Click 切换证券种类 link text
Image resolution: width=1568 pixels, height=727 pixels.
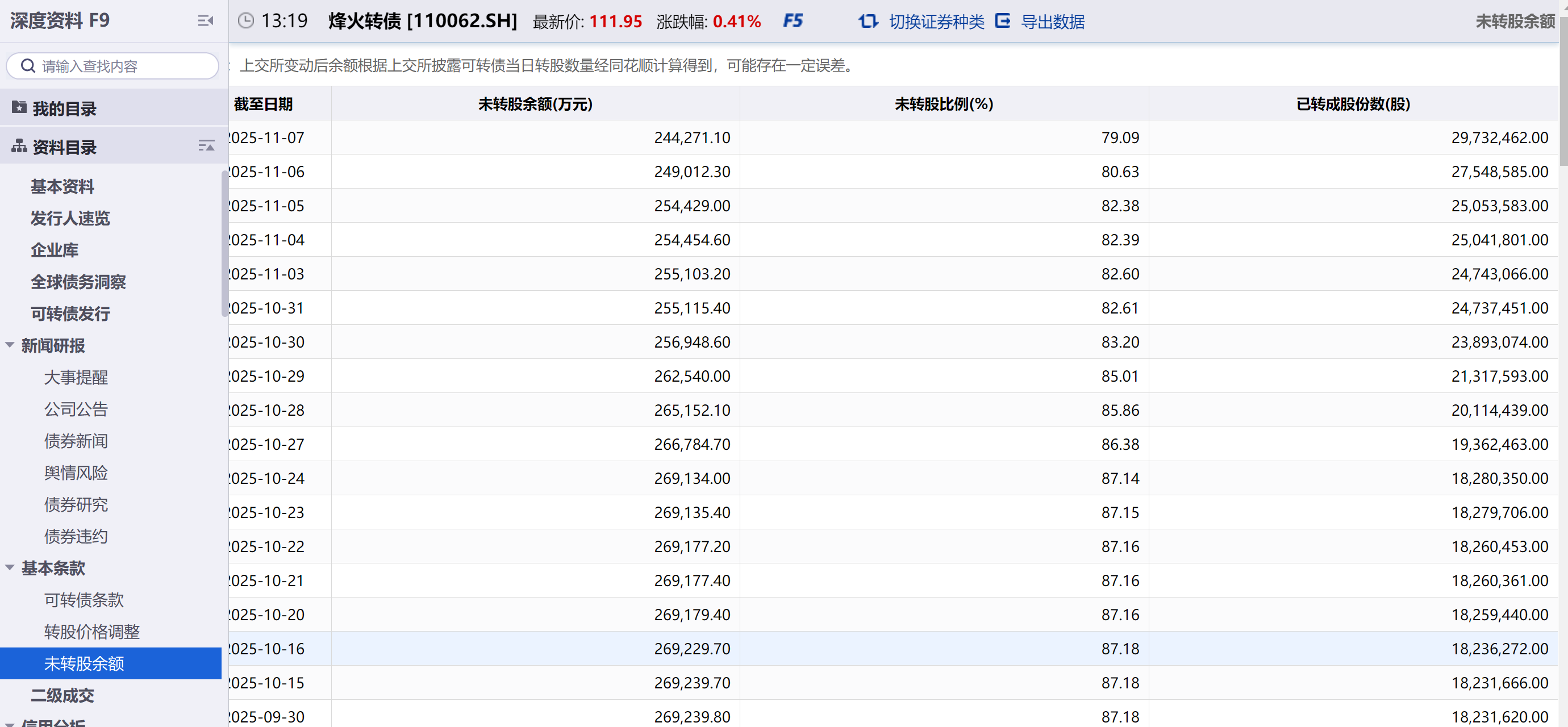coord(936,22)
